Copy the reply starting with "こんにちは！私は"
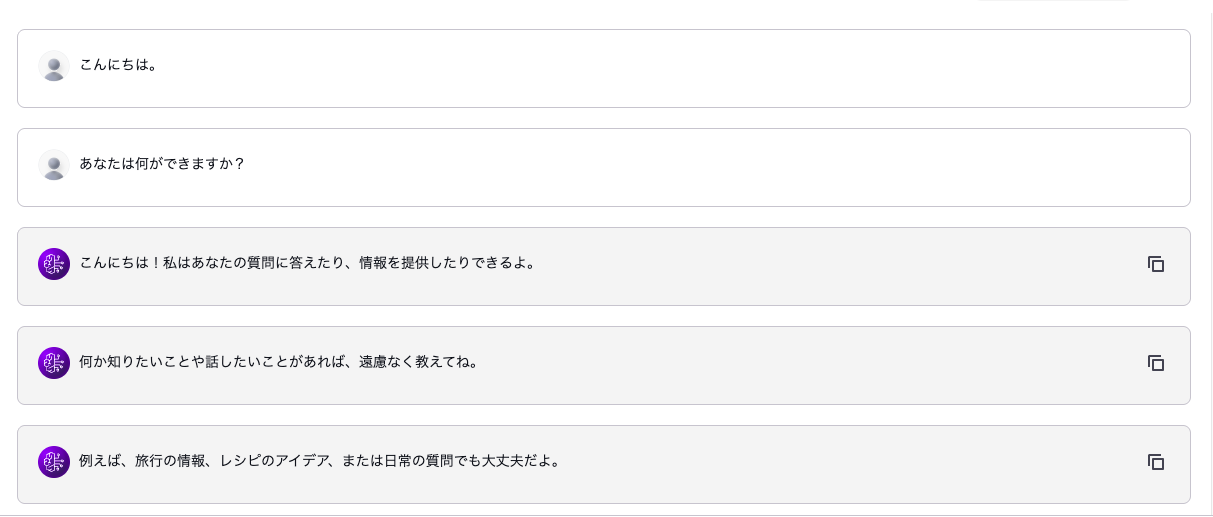This screenshot has width=1213, height=517. (1156, 264)
